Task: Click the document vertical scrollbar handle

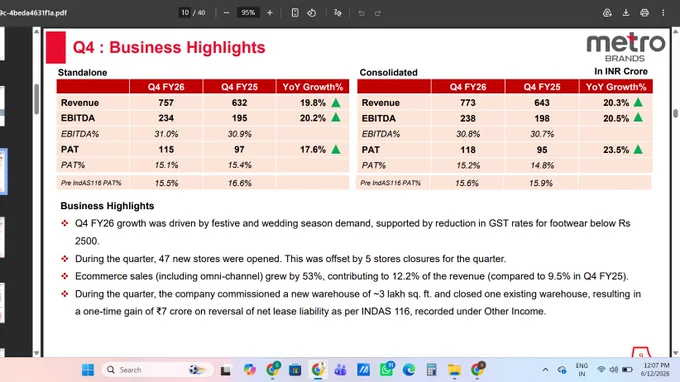Action: [x=675, y=113]
